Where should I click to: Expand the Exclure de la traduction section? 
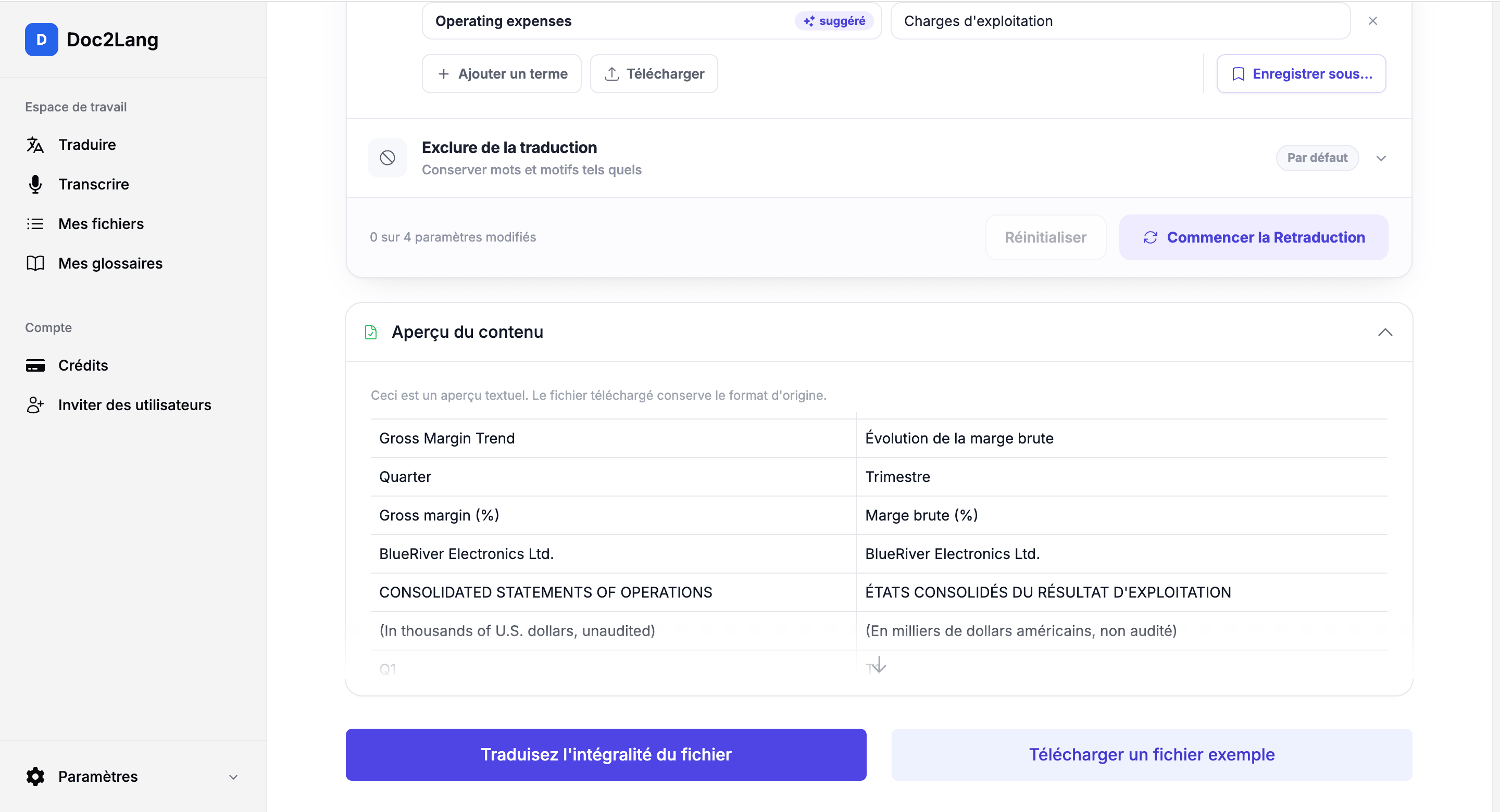(x=1381, y=158)
